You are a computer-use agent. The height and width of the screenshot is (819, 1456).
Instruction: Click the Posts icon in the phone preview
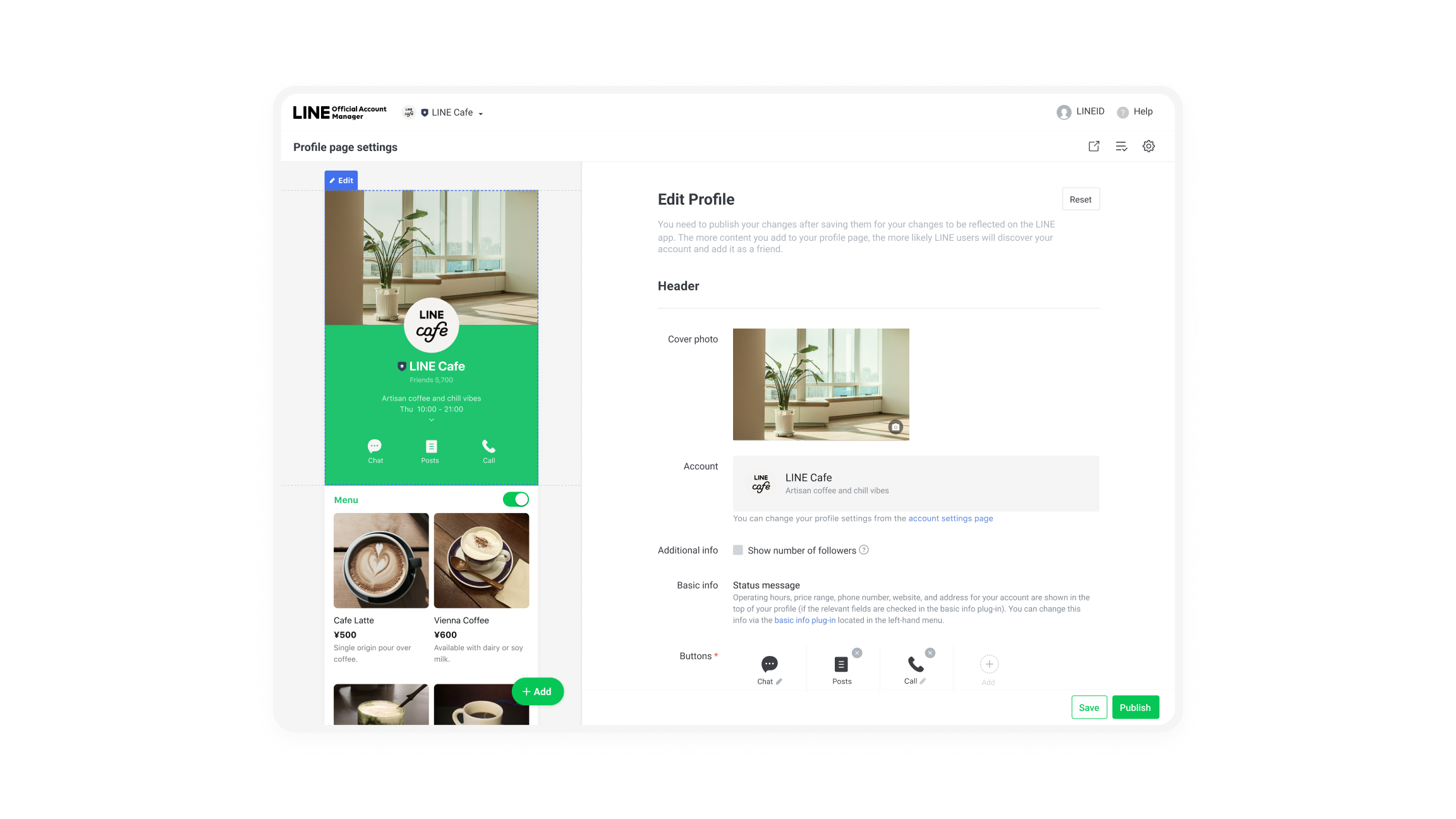point(431,446)
